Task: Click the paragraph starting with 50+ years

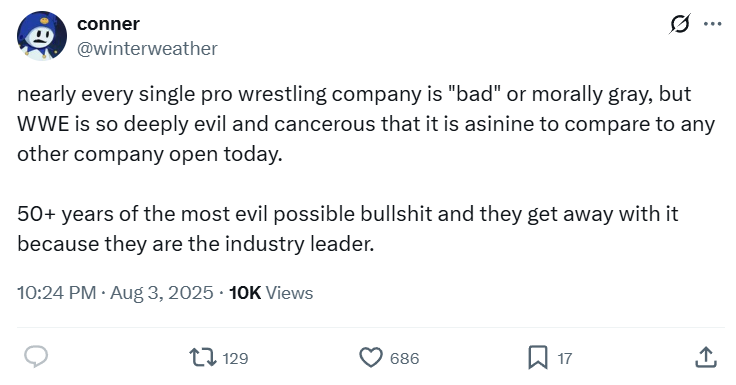Action: tap(348, 229)
